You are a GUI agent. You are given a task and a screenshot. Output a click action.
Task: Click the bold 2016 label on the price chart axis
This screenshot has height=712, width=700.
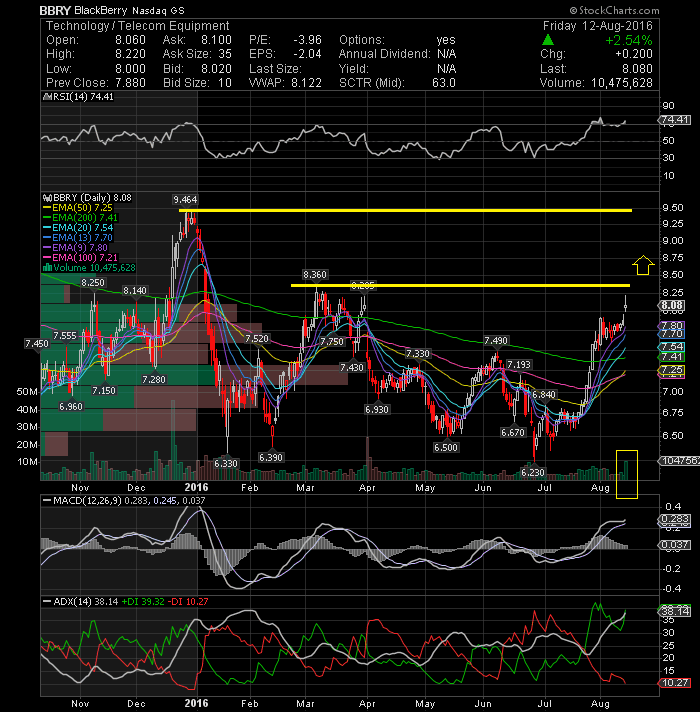pos(197,487)
